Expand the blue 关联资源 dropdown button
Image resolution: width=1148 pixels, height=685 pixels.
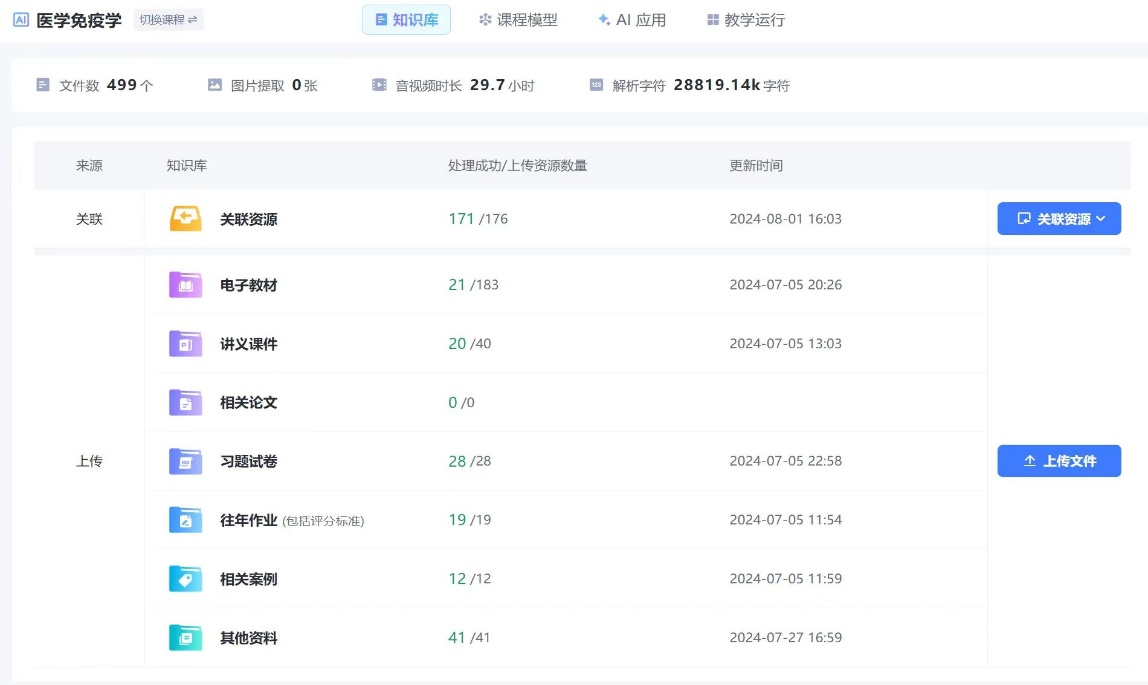(x=1059, y=218)
